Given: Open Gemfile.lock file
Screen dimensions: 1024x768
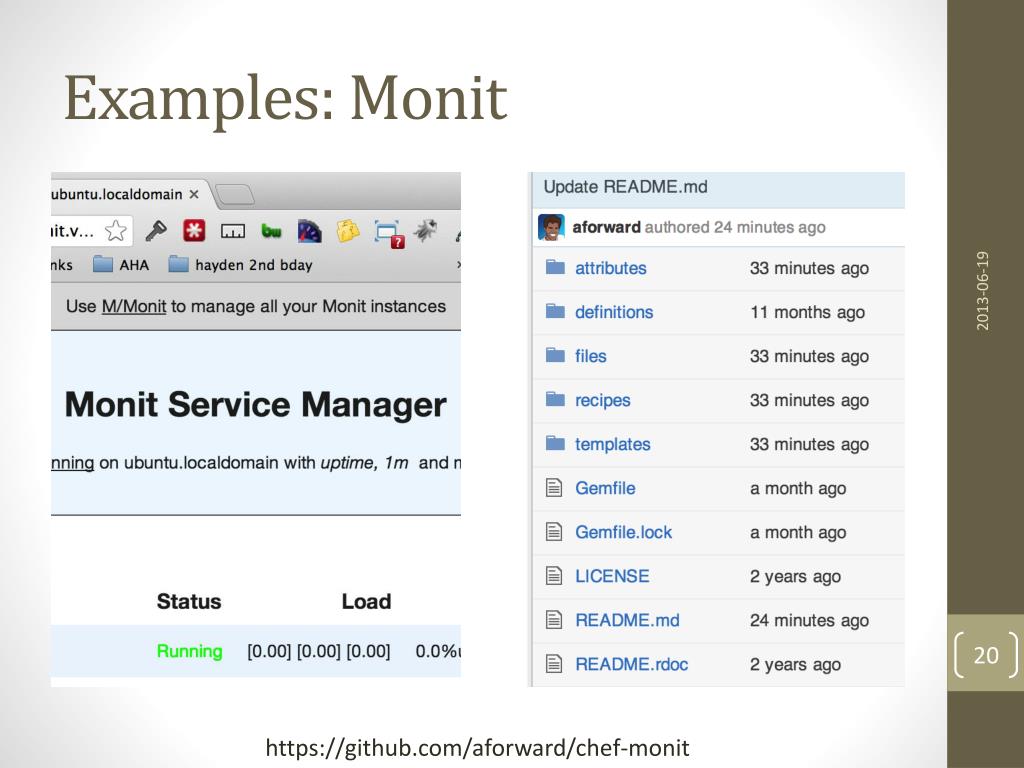Looking at the screenshot, I should [x=624, y=532].
